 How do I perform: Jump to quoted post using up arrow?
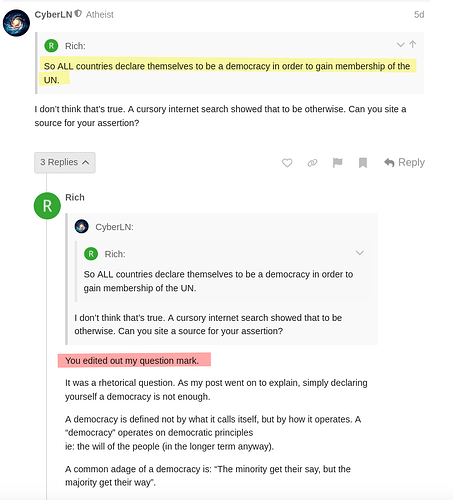tap(413, 44)
